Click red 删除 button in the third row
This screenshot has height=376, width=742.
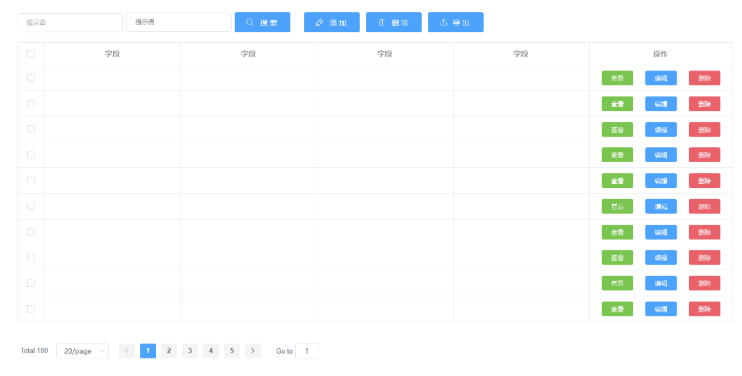(x=704, y=130)
